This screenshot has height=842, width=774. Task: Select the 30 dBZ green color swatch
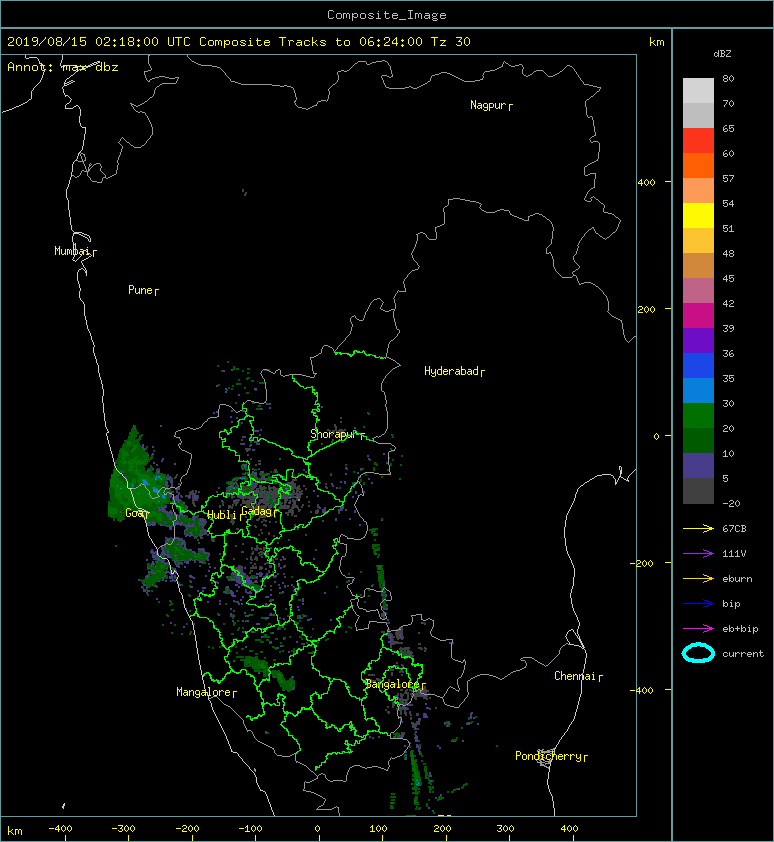[x=698, y=416]
